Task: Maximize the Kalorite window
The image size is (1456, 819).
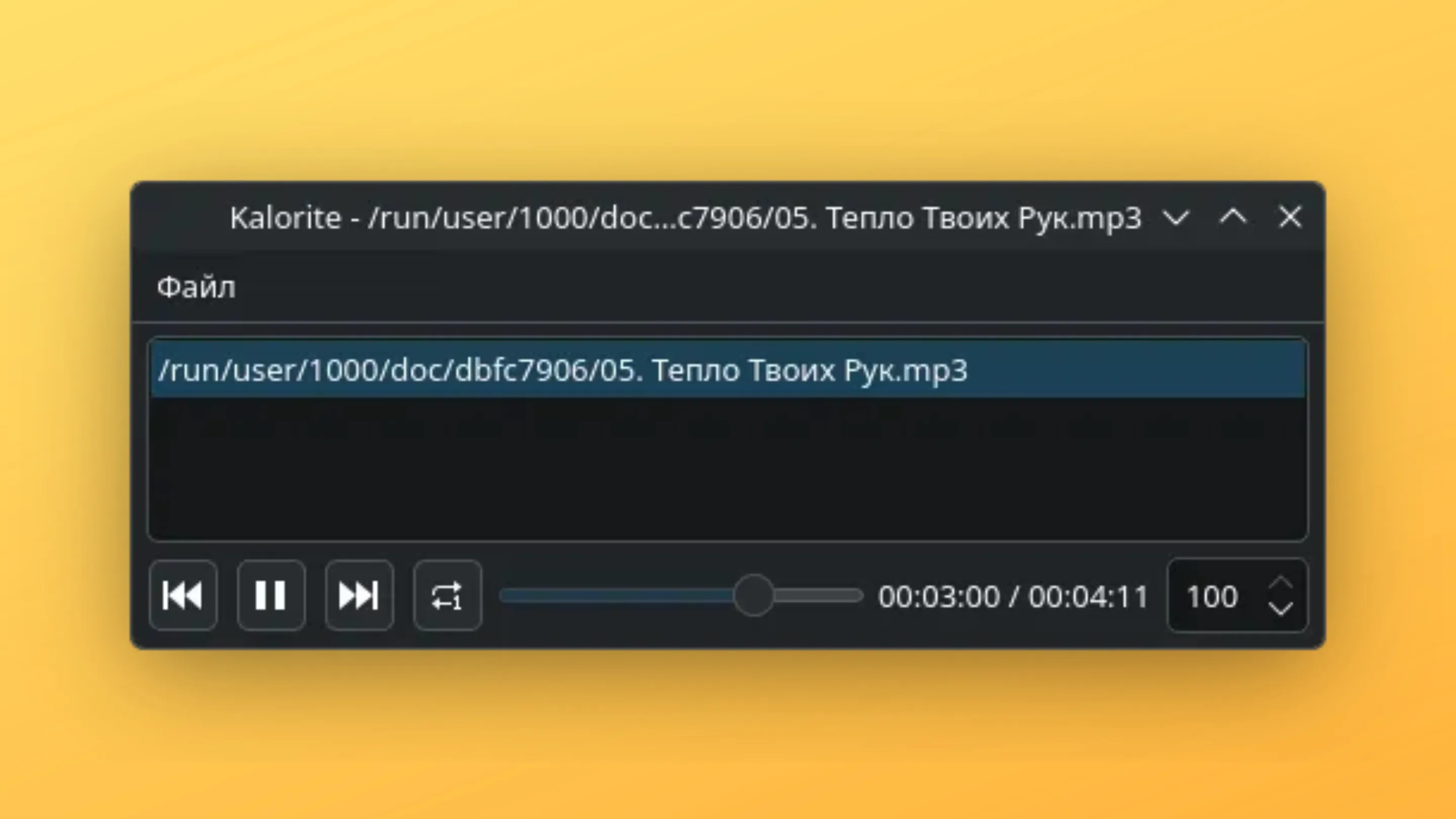Action: [1234, 217]
